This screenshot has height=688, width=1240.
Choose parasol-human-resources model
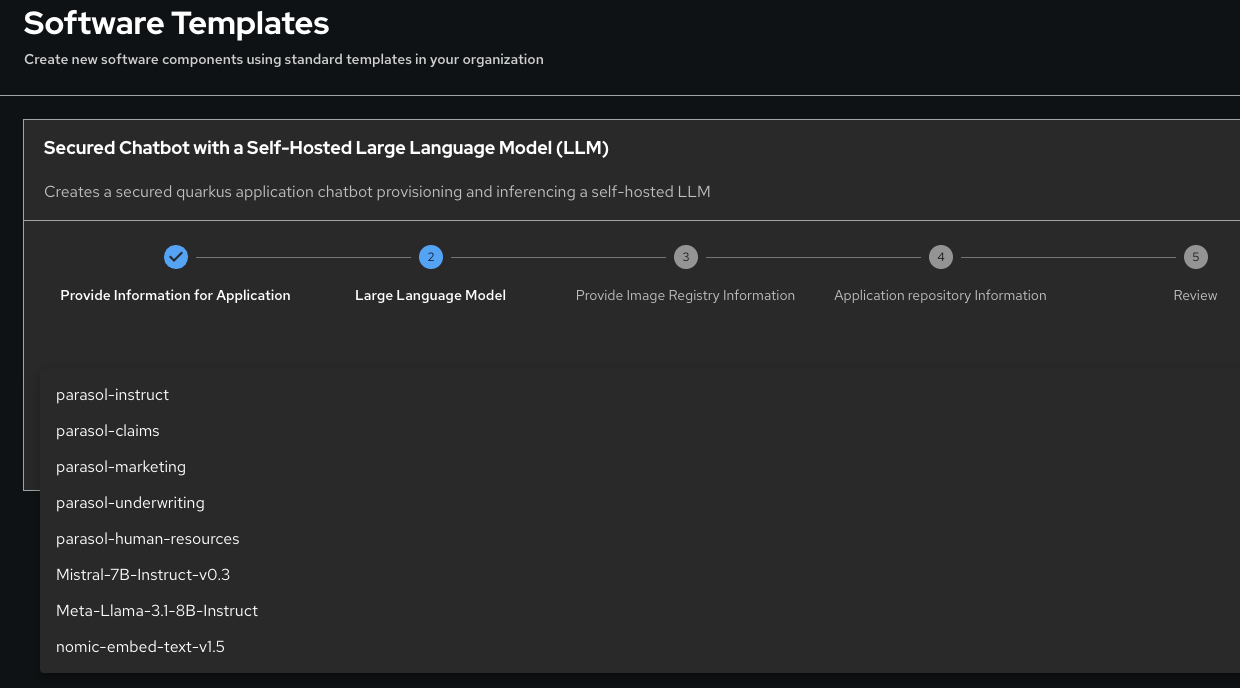tap(148, 539)
